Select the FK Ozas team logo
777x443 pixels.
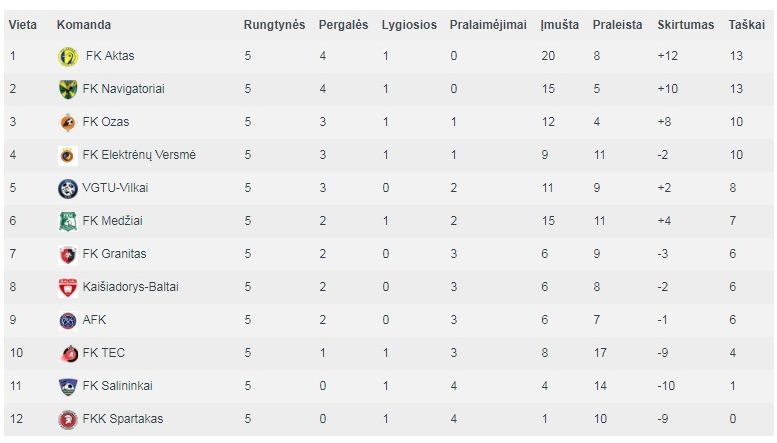tap(68, 122)
